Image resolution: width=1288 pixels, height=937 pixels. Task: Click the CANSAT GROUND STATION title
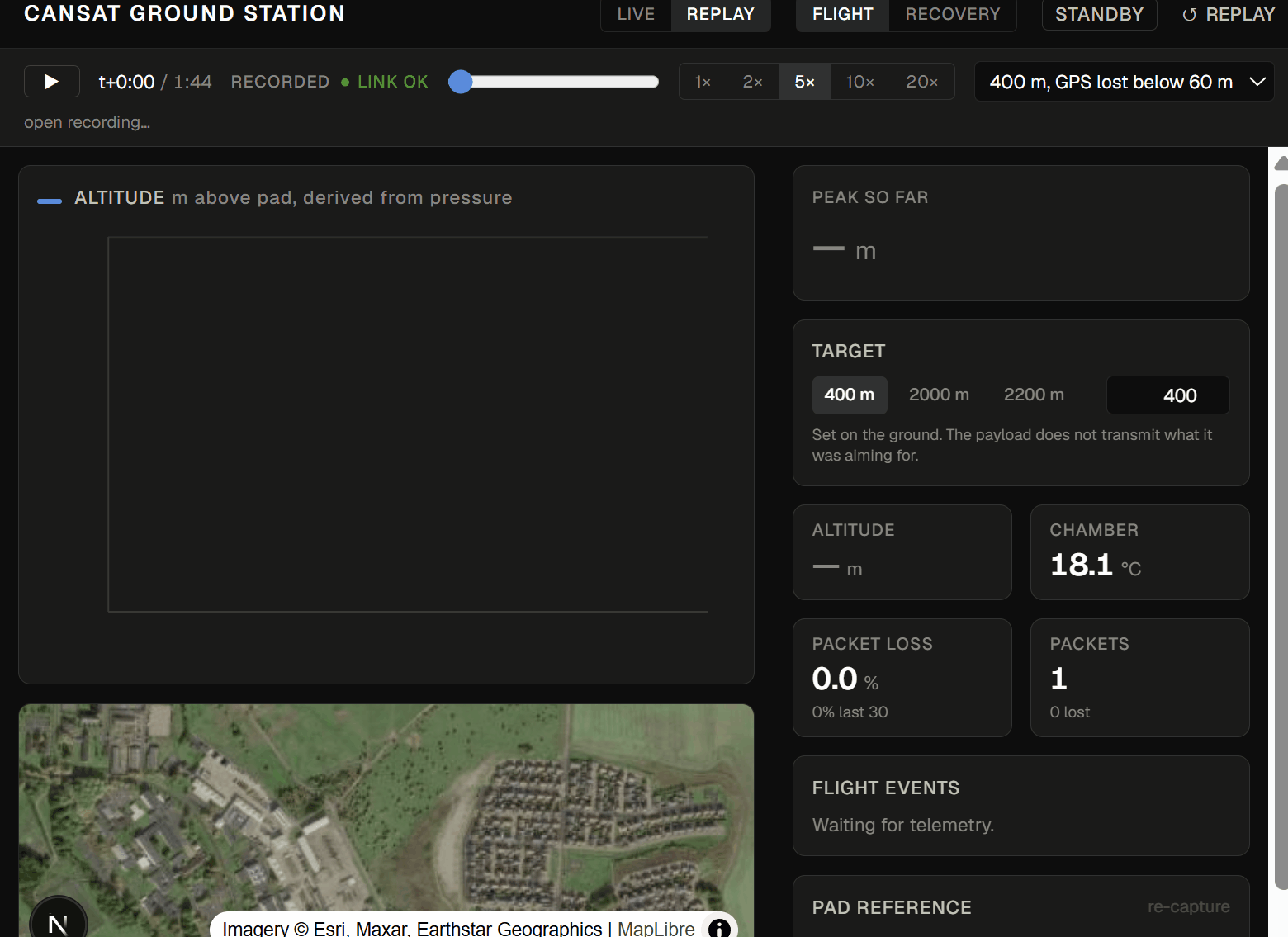[x=184, y=13]
